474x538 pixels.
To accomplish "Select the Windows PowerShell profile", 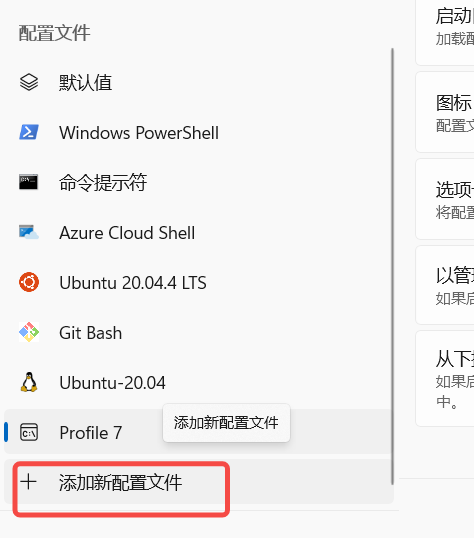I will pyautogui.click(x=198, y=132).
